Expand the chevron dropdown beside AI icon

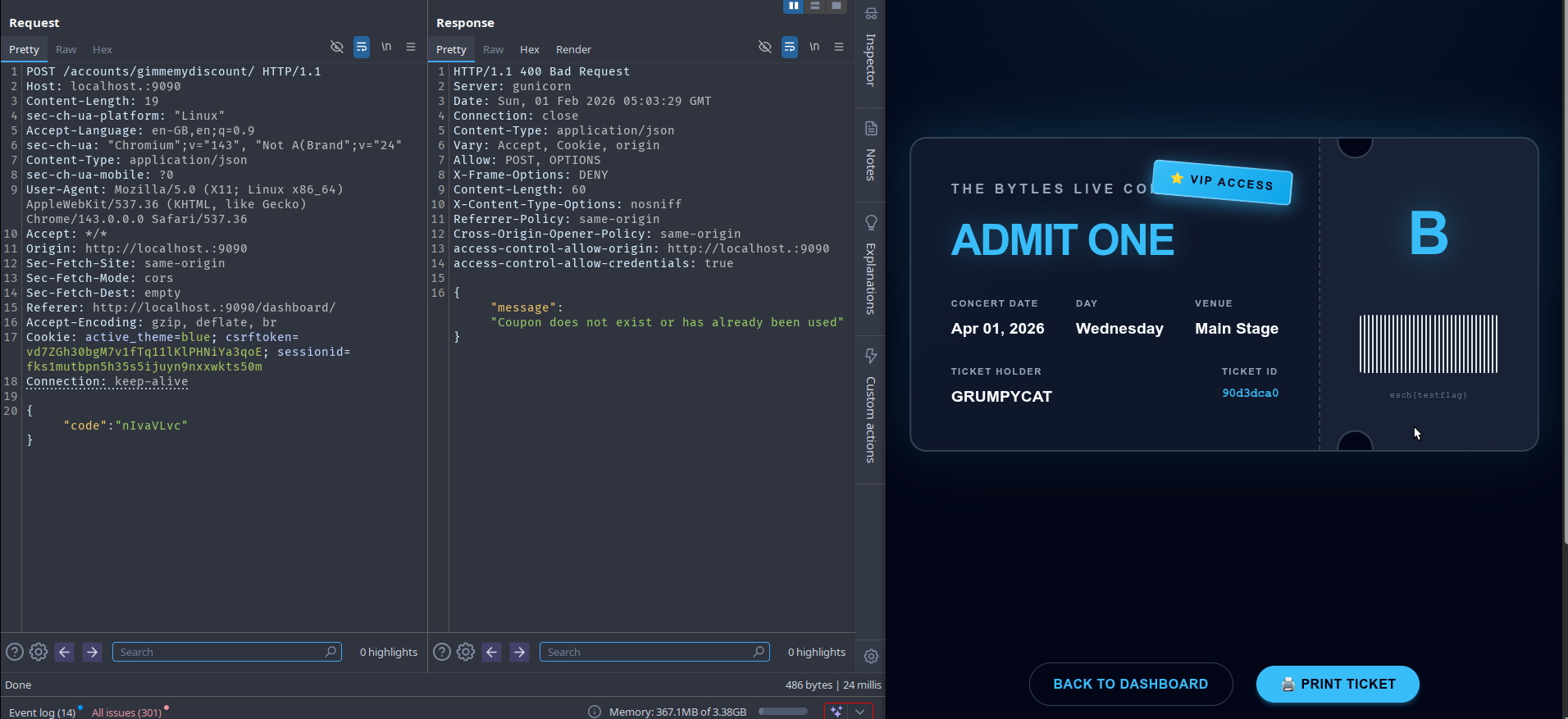point(859,711)
